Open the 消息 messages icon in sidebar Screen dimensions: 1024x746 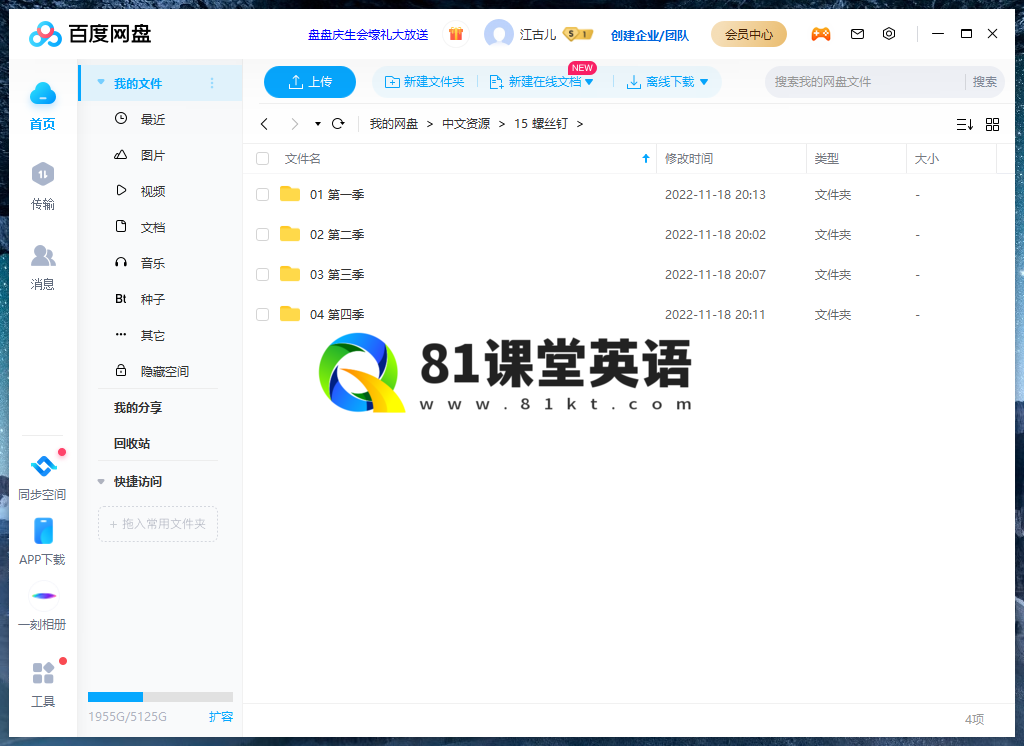pyautogui.click(x=42, y=257)
